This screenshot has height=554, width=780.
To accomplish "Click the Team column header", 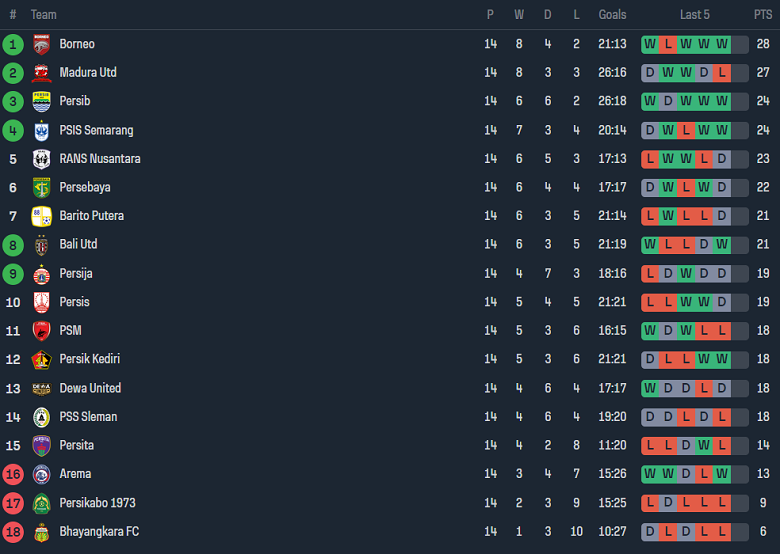I will (x=44, y=15).
